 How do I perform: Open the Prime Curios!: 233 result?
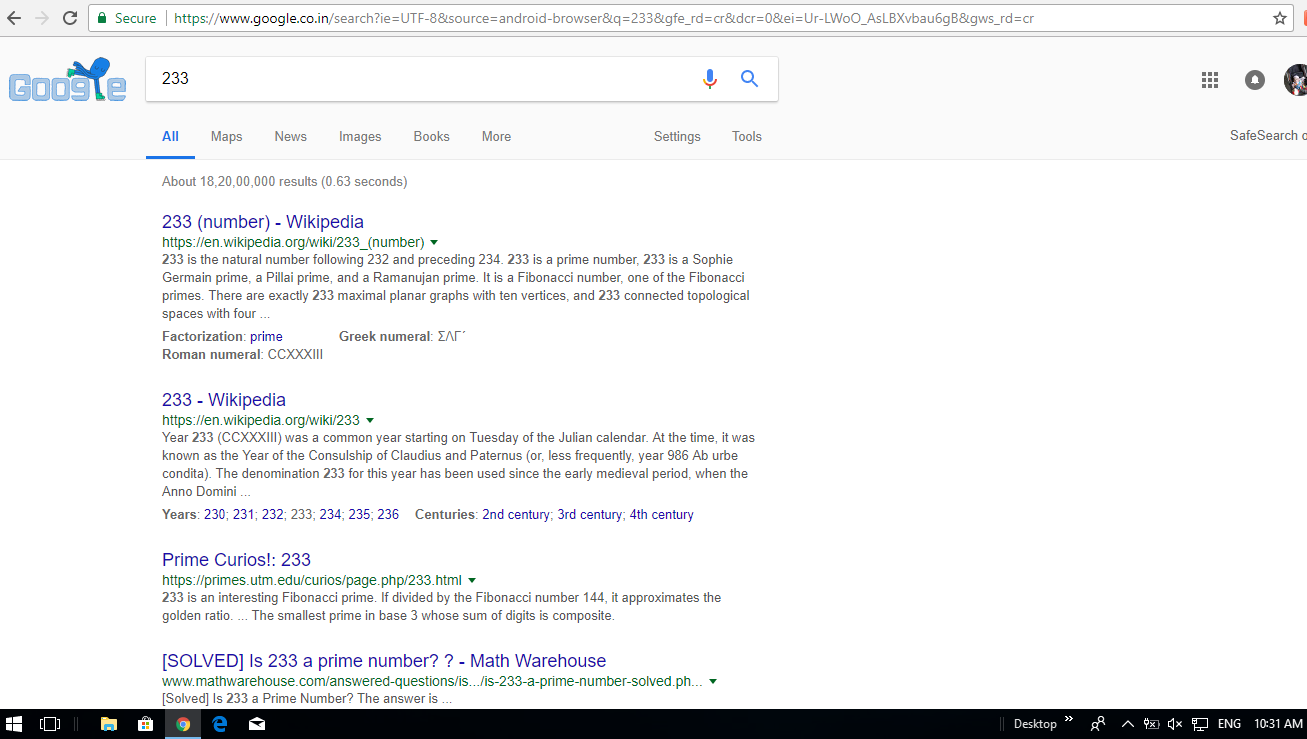pos(236,560)
